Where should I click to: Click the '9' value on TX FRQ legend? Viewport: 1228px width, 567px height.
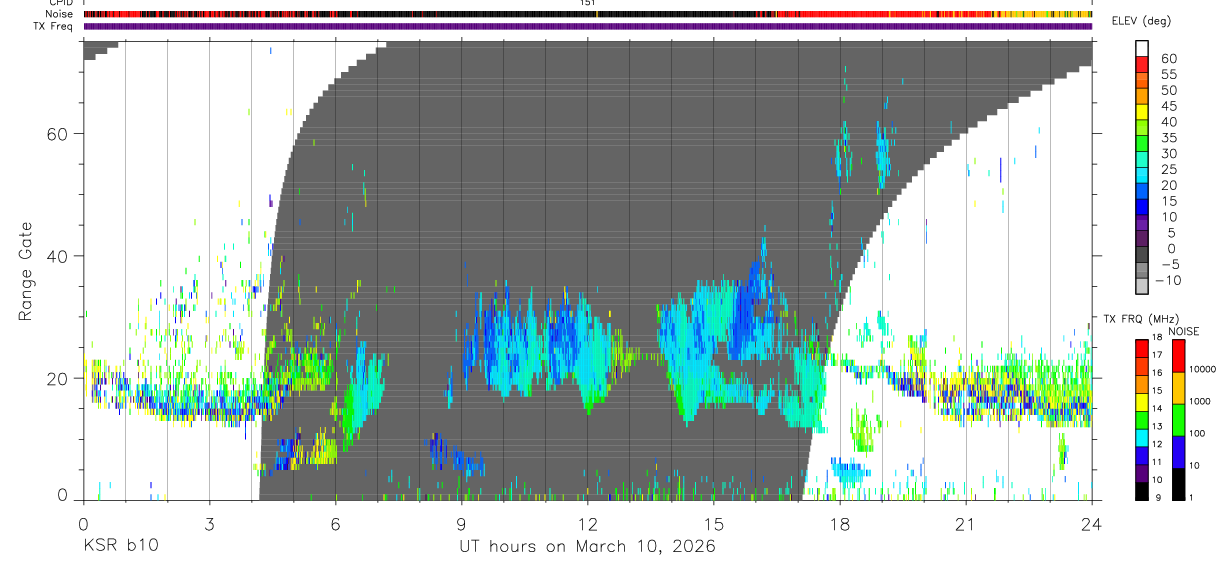tap(1158, 498)
